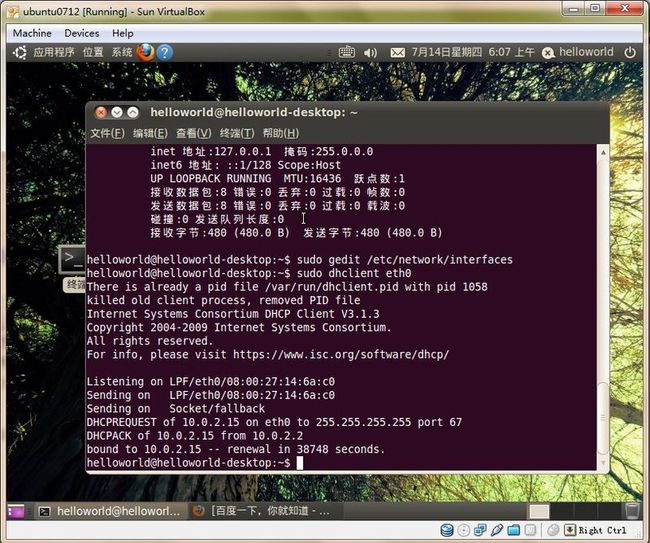Open the volume speaker control
The image size is (650, 543).
[x=370, y=53]
